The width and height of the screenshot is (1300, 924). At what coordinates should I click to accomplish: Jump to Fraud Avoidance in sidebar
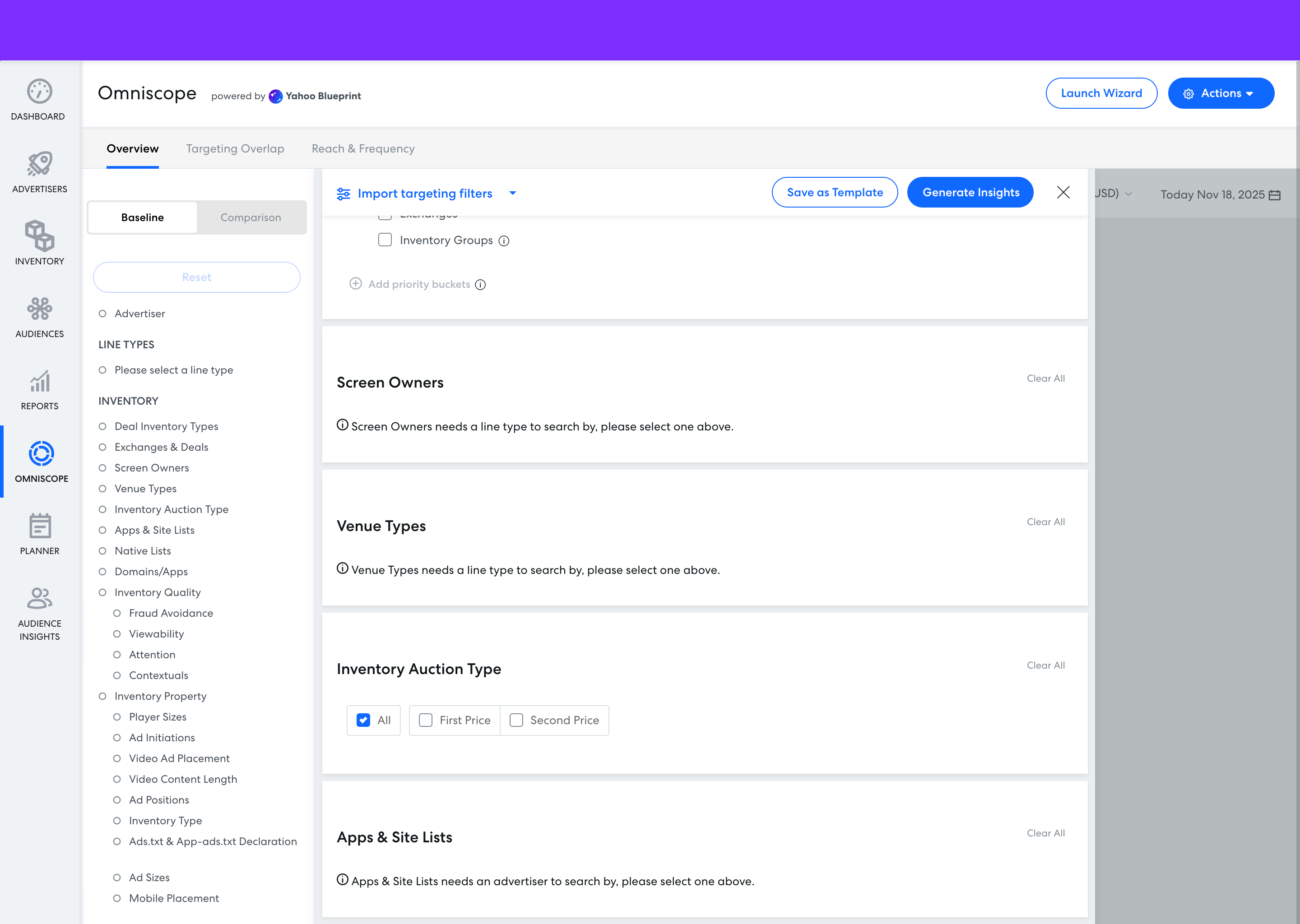click(x=171, y=613)
